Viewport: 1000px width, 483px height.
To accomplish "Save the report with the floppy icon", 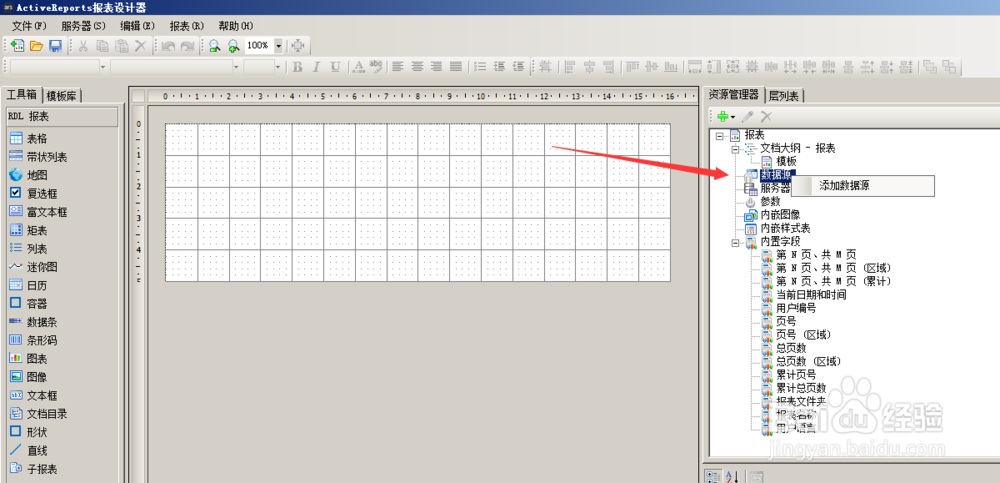I will point(55,46).
